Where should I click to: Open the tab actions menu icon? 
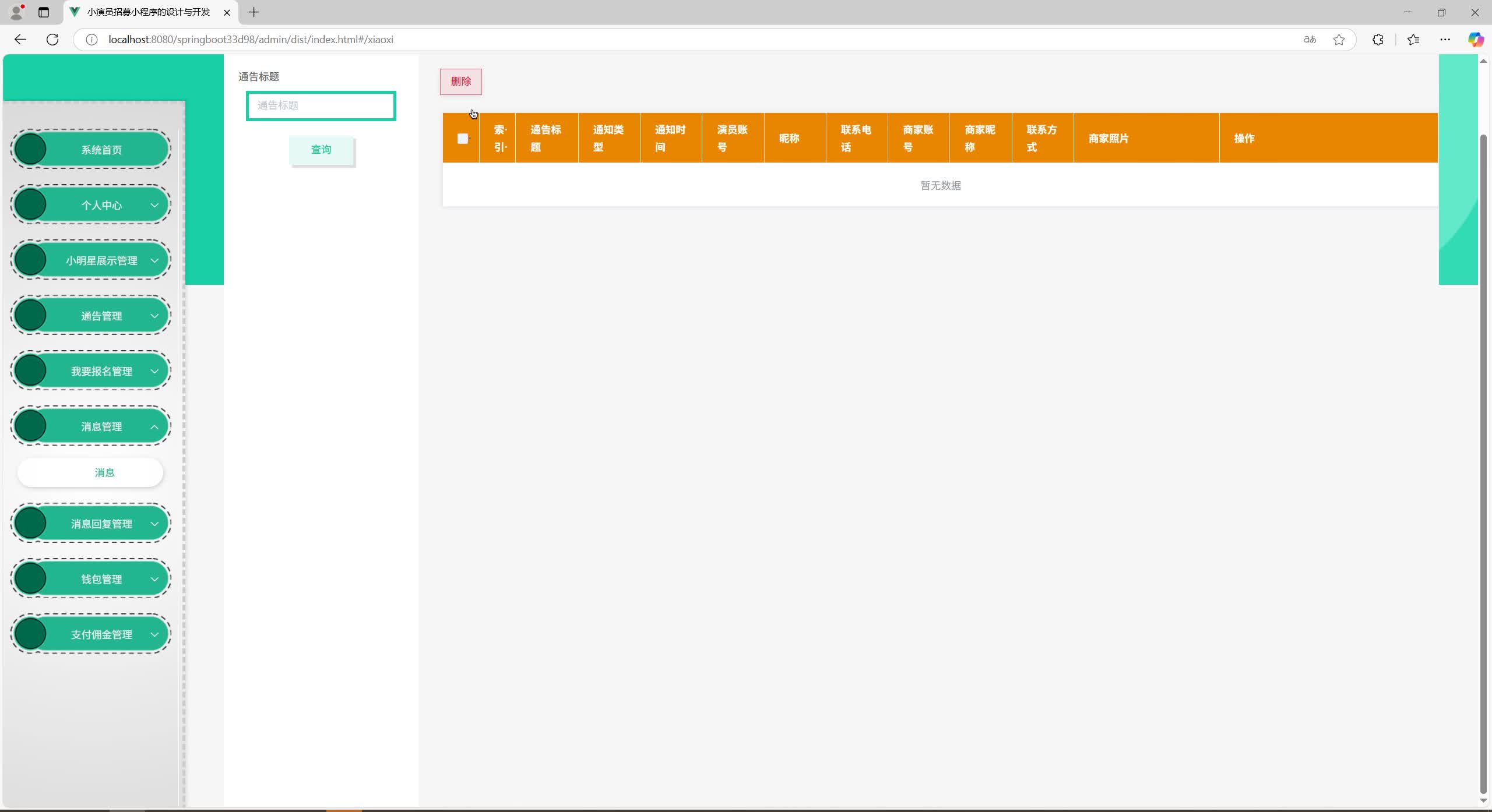[x=44, y=12]
